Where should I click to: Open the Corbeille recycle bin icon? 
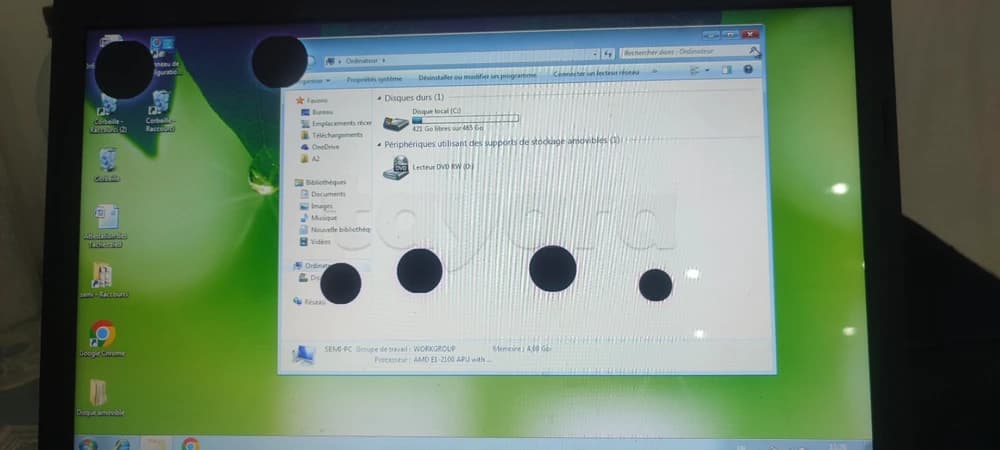[x=107, y=162]
